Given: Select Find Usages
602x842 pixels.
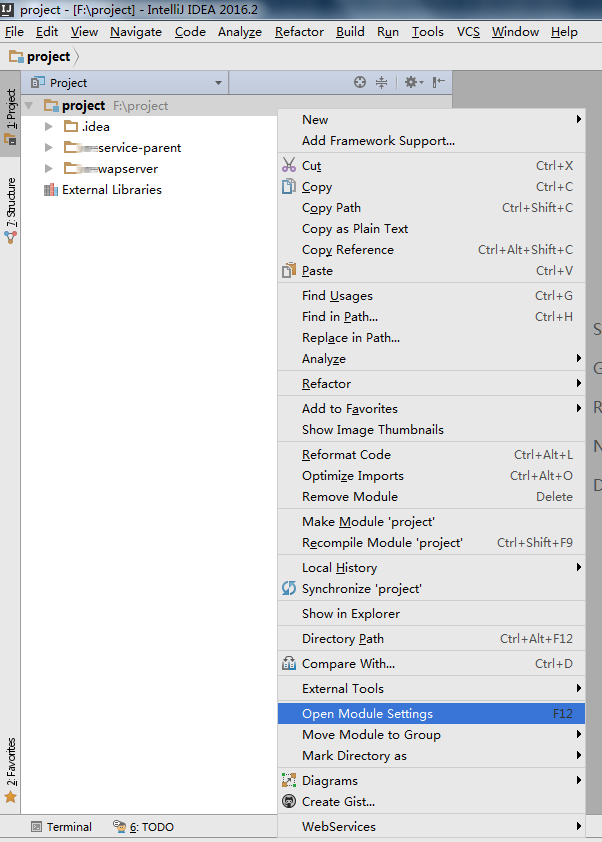Looking at the screenshot, I should 431,295.
